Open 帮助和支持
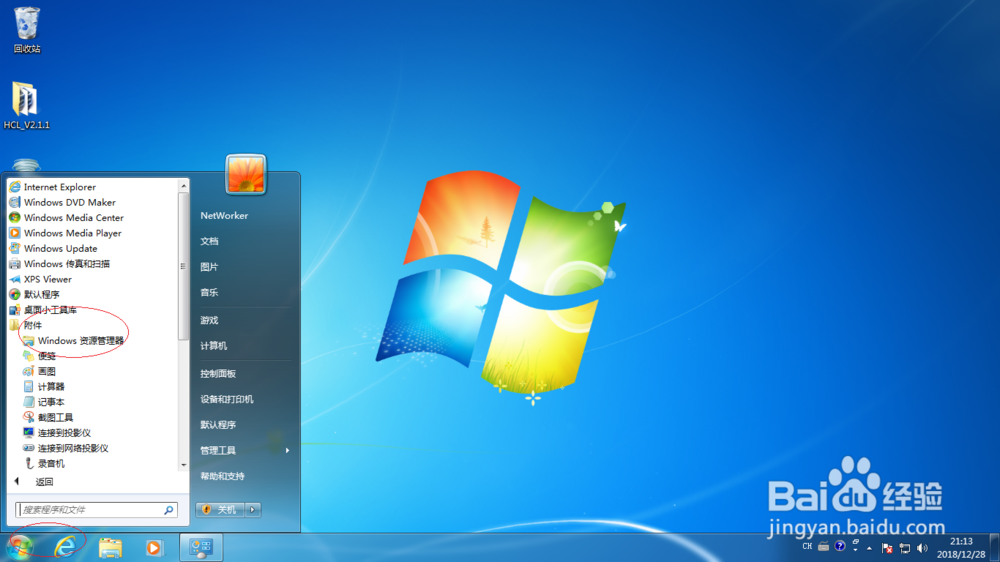This screenshot has height=562, width=1000. 223,476
